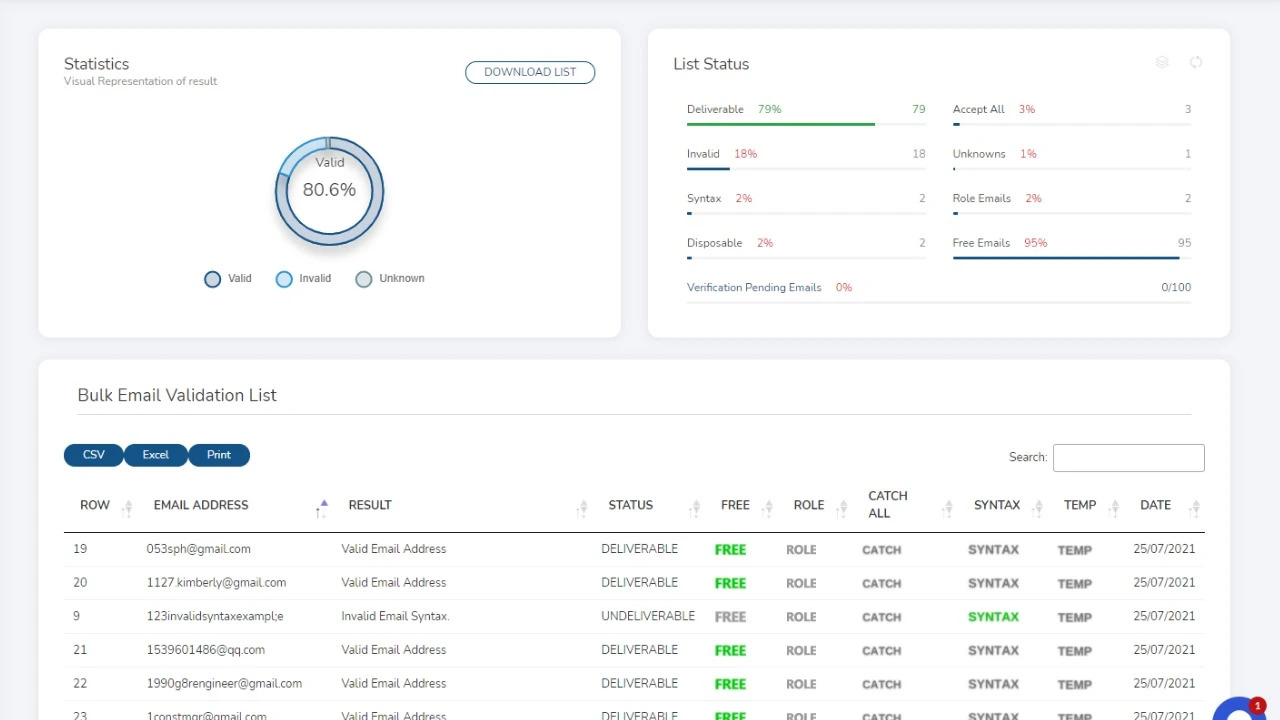This screenshot has width=1280, height=720.
Task: Click the DOWNLOAD LIST button
Action: tap(530, 72)
